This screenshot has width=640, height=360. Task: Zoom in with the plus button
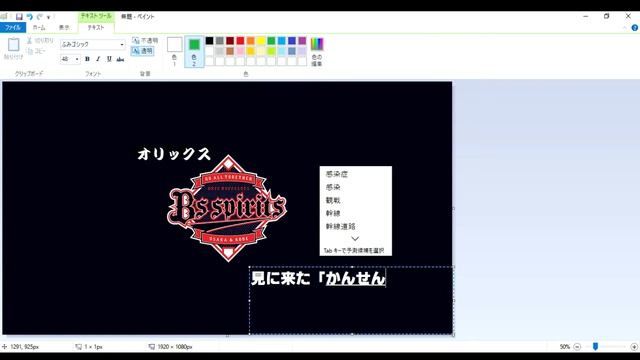(634, 347)
